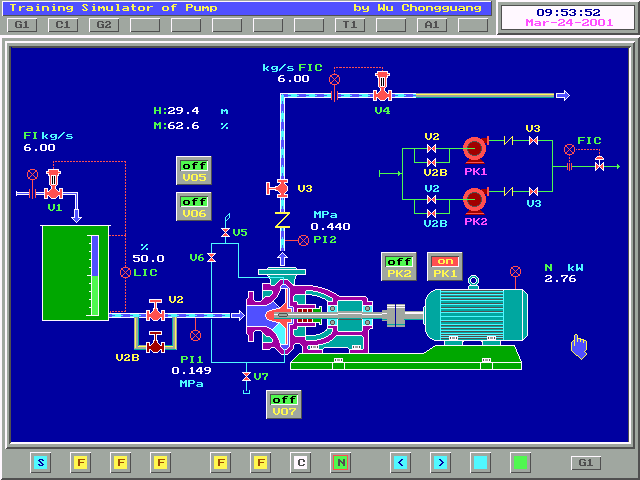Select the A1 button in top bar
Viewport: 640px width, 480px height.
tap(431, 24)
